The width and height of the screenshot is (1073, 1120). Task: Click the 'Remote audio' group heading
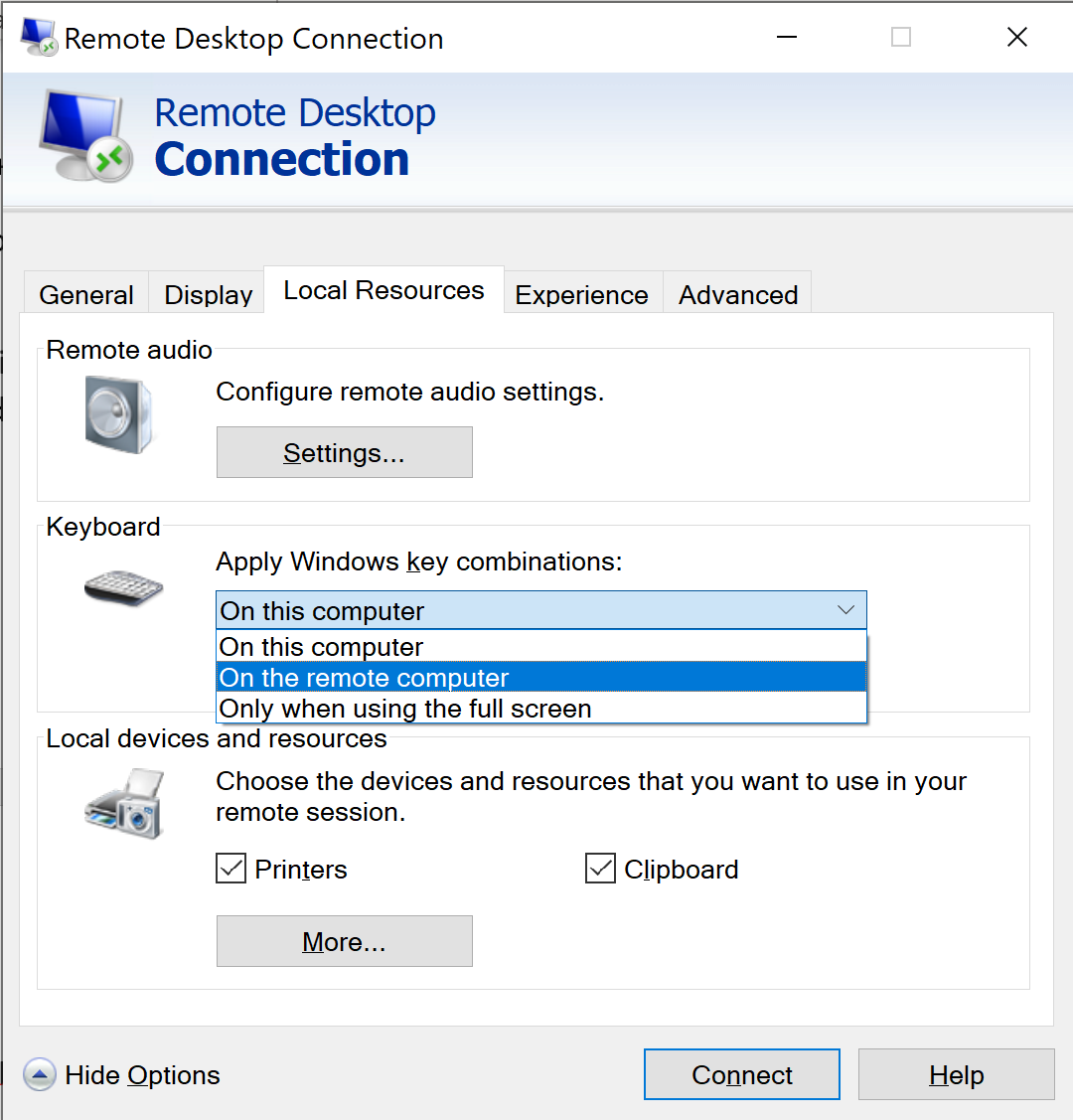[x=129, y=350]
